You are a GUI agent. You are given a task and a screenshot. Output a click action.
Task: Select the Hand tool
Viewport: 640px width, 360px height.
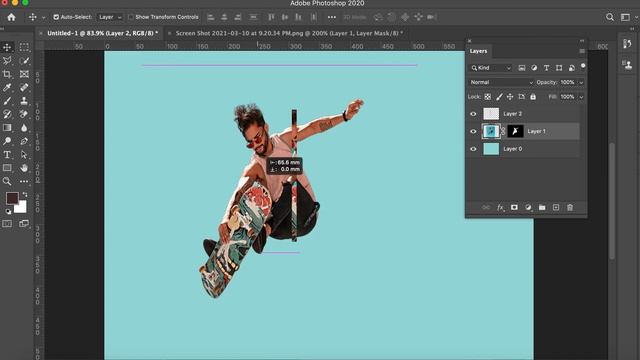(24, 168)
